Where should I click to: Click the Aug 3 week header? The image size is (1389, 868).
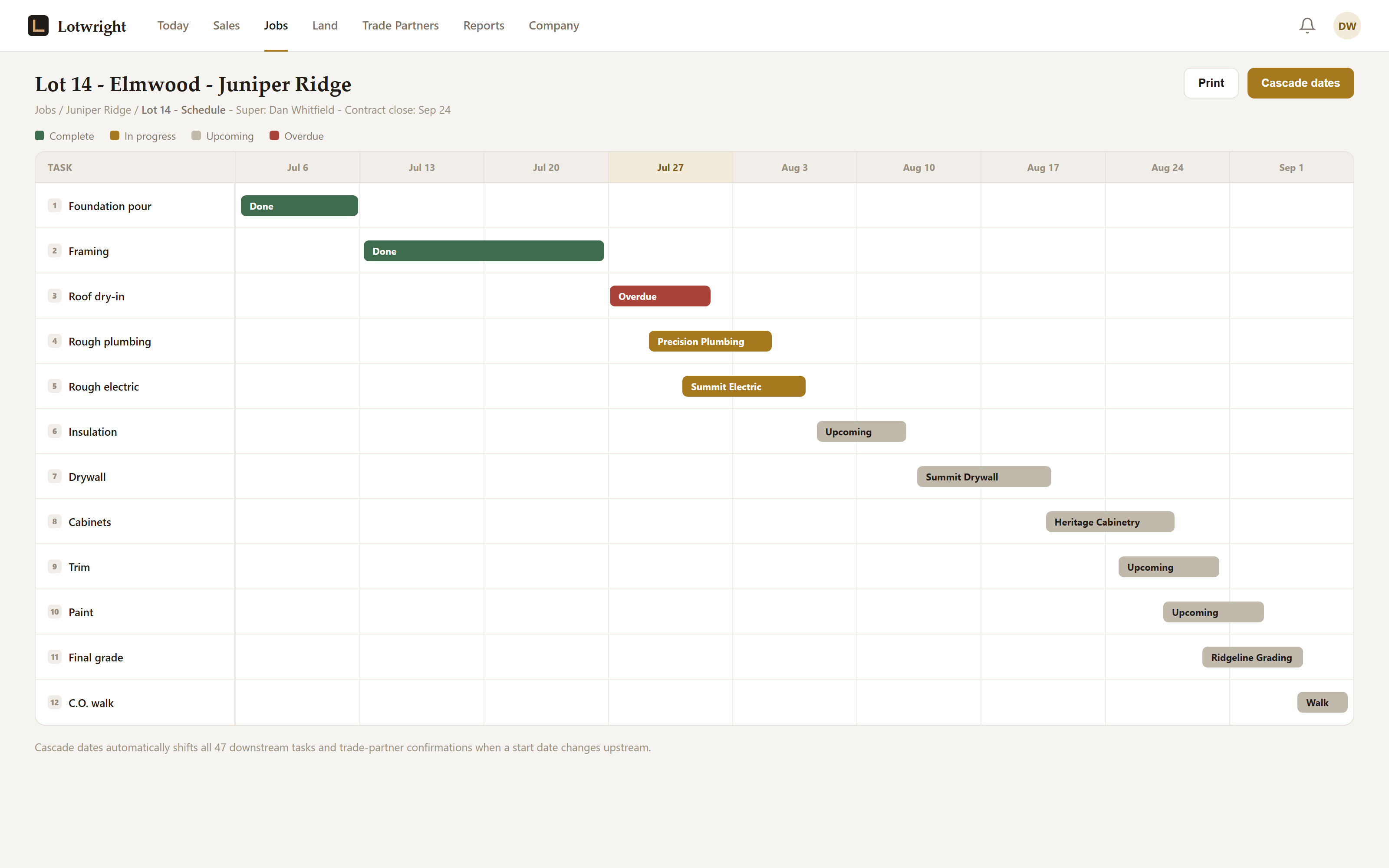tap(794, 168)
